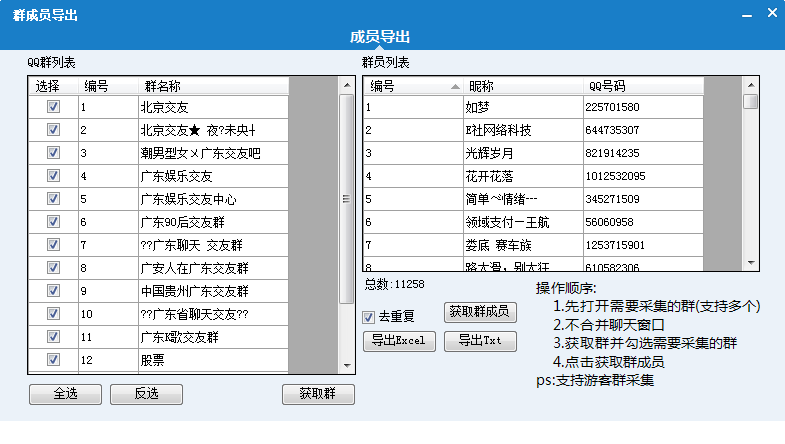The width and height of the screenshot is (785, 444).
Task: Click the 选择 column header in group list
Action: tap(54, 86)
